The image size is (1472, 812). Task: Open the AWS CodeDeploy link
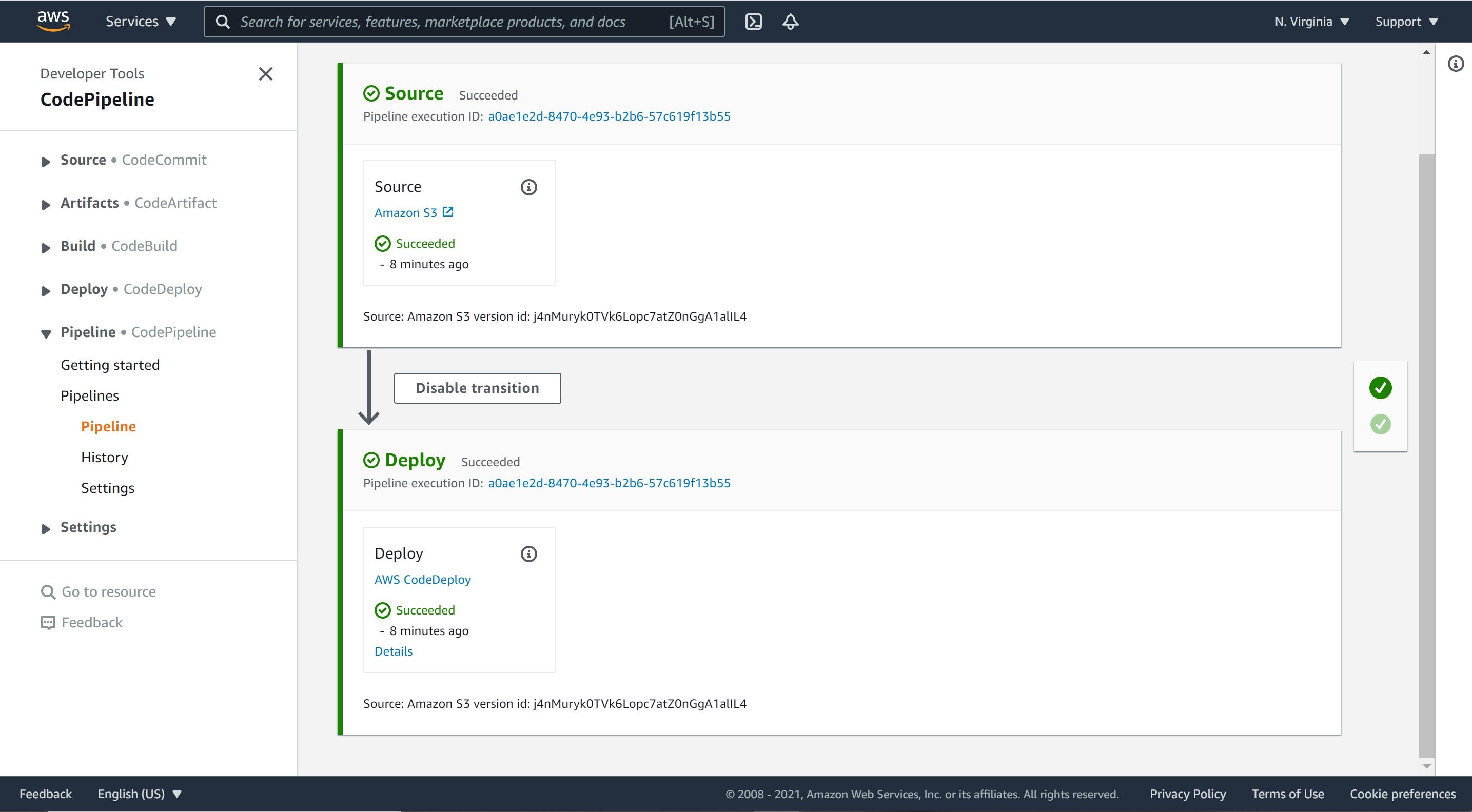pos(422,579)
